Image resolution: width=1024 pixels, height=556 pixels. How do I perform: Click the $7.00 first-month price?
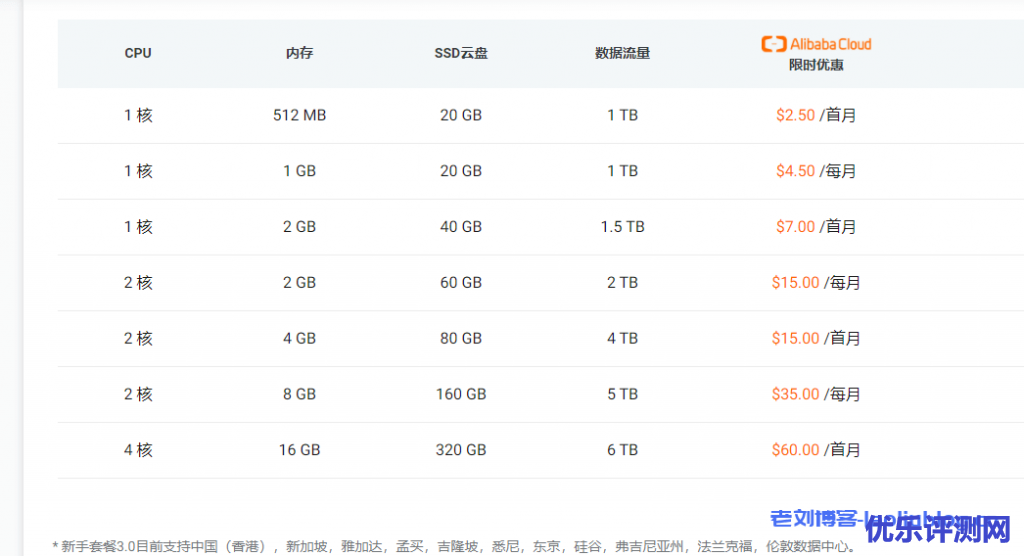tap(795, 227)
